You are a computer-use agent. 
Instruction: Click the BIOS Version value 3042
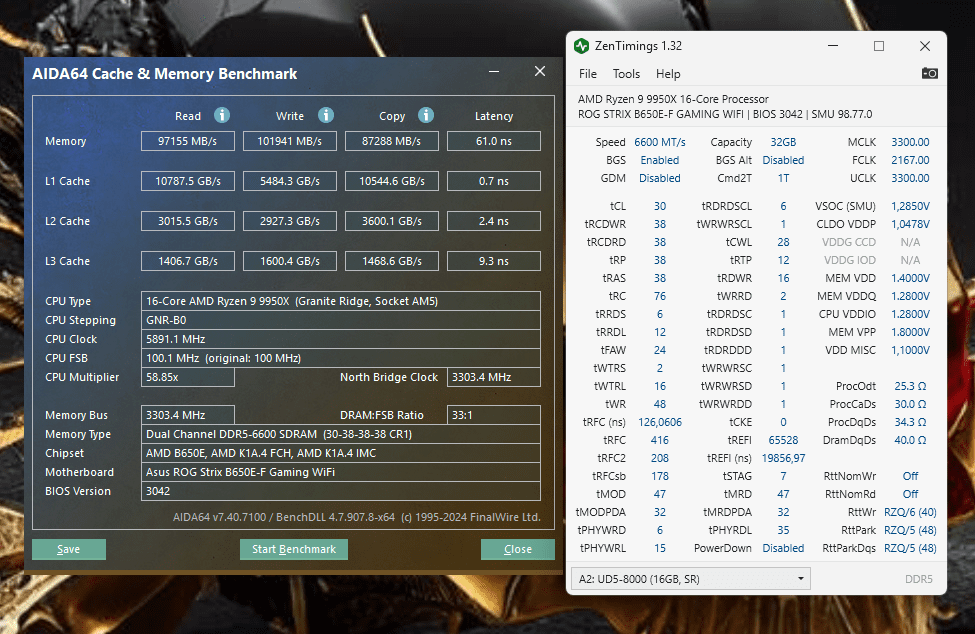[341, 491]
